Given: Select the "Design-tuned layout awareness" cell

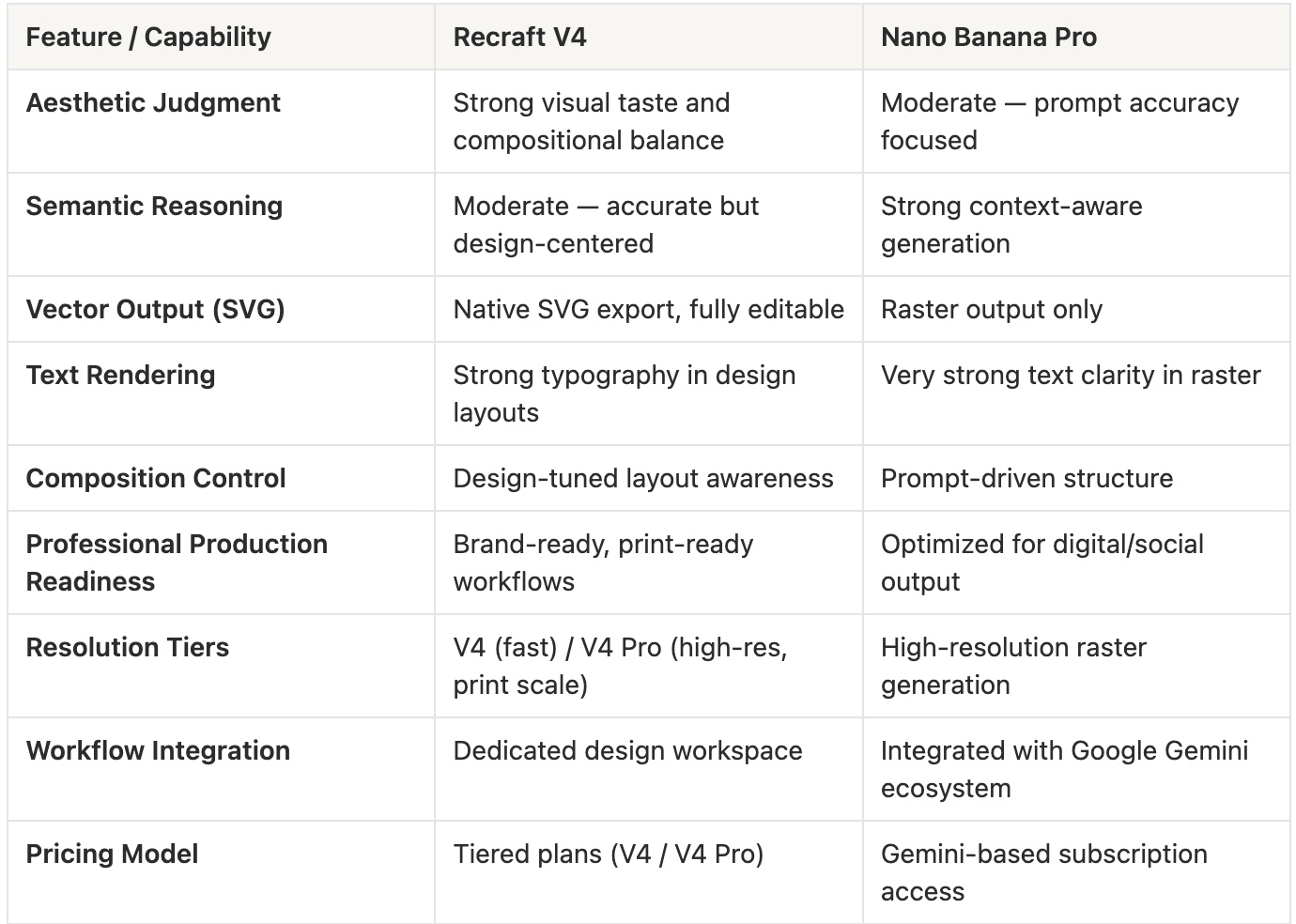Looking at the screenshot, I should 642,479.
